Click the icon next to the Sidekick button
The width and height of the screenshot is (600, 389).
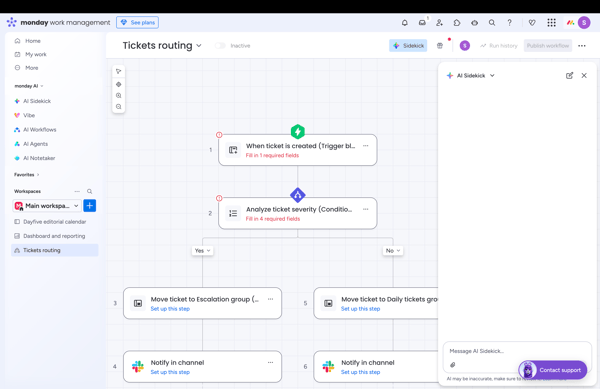click(x=440, y=46)
